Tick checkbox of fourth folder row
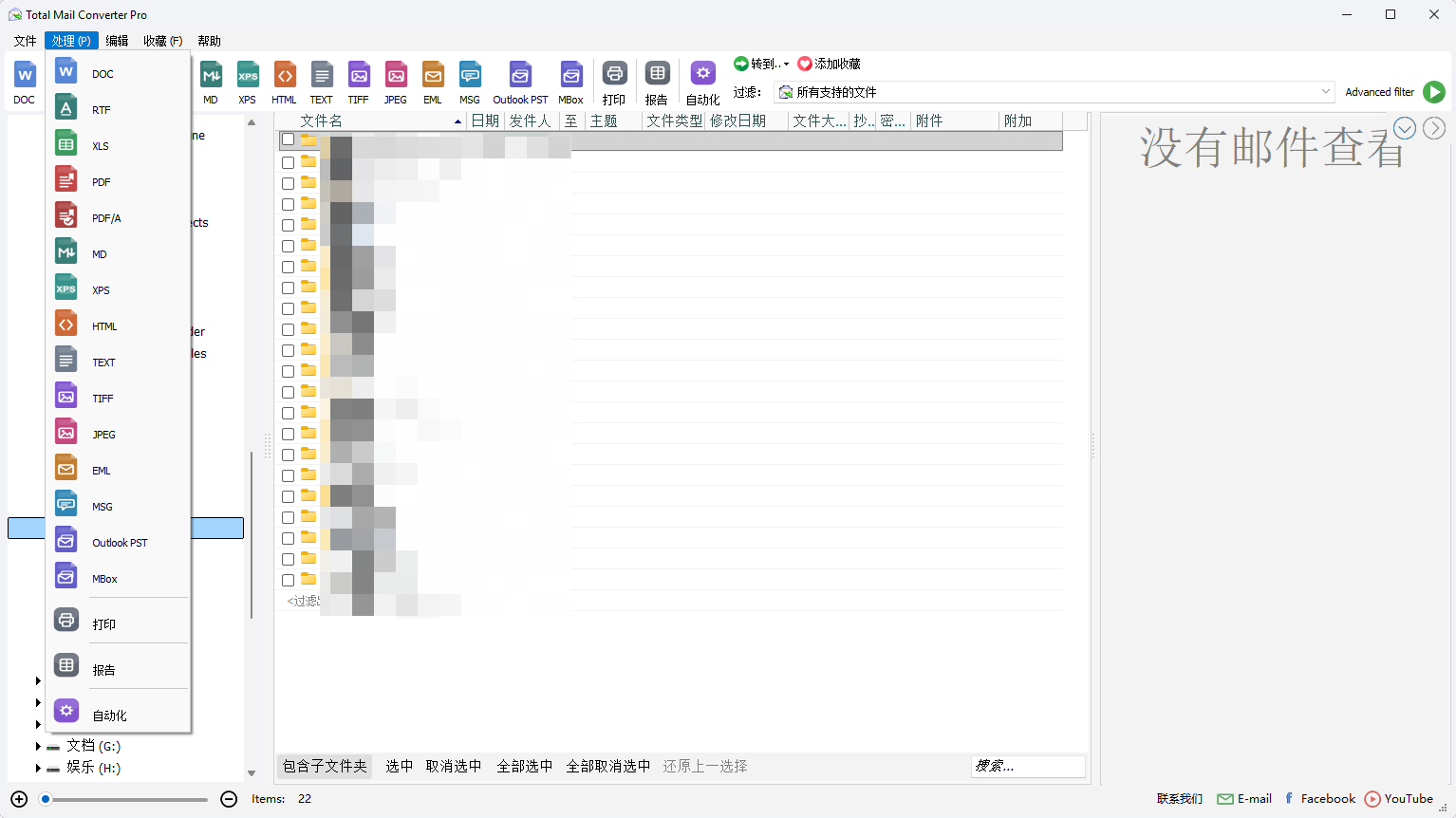This screenshot has height=818, width=1456. point(289,204)
